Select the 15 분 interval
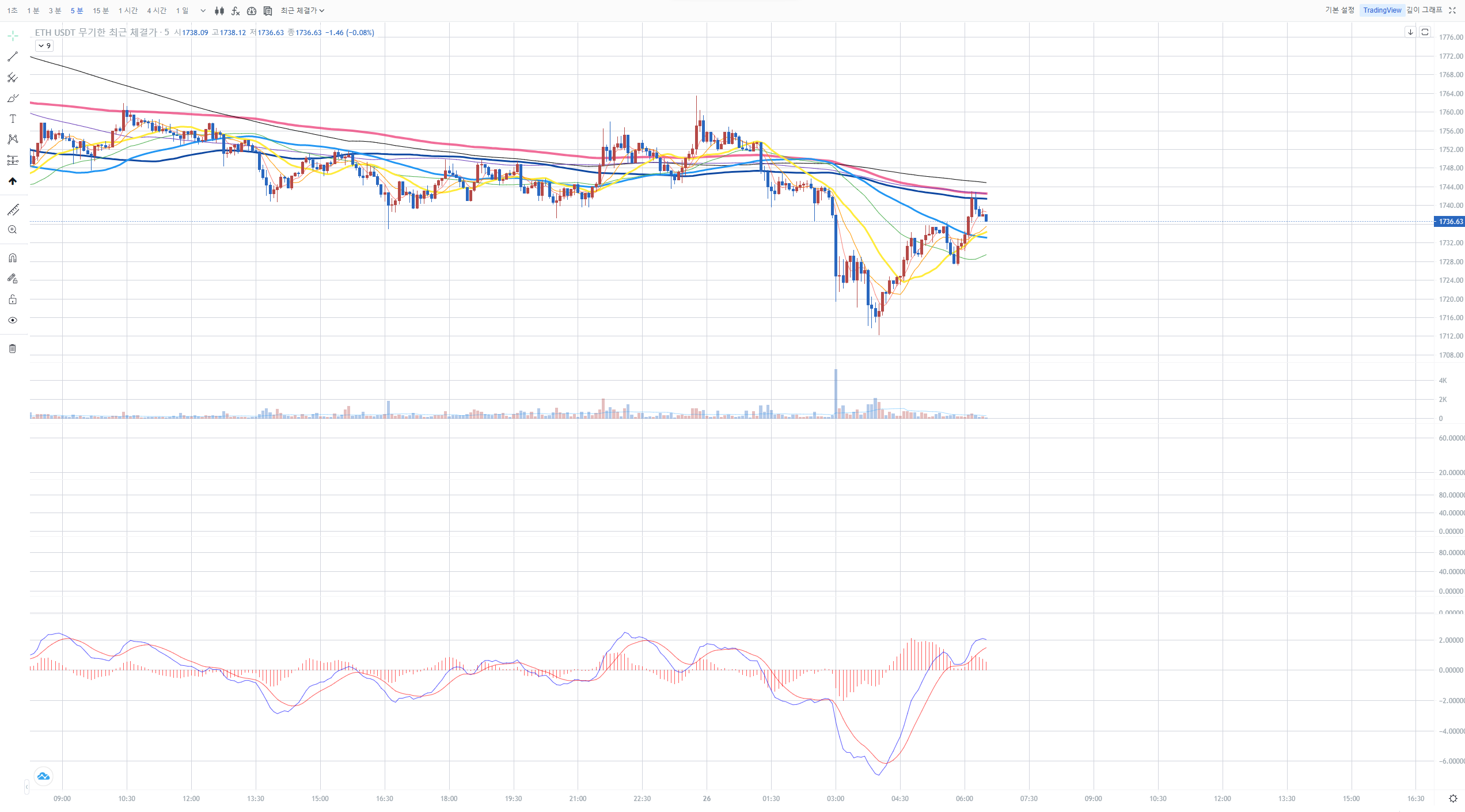 (x=101, y=11)
